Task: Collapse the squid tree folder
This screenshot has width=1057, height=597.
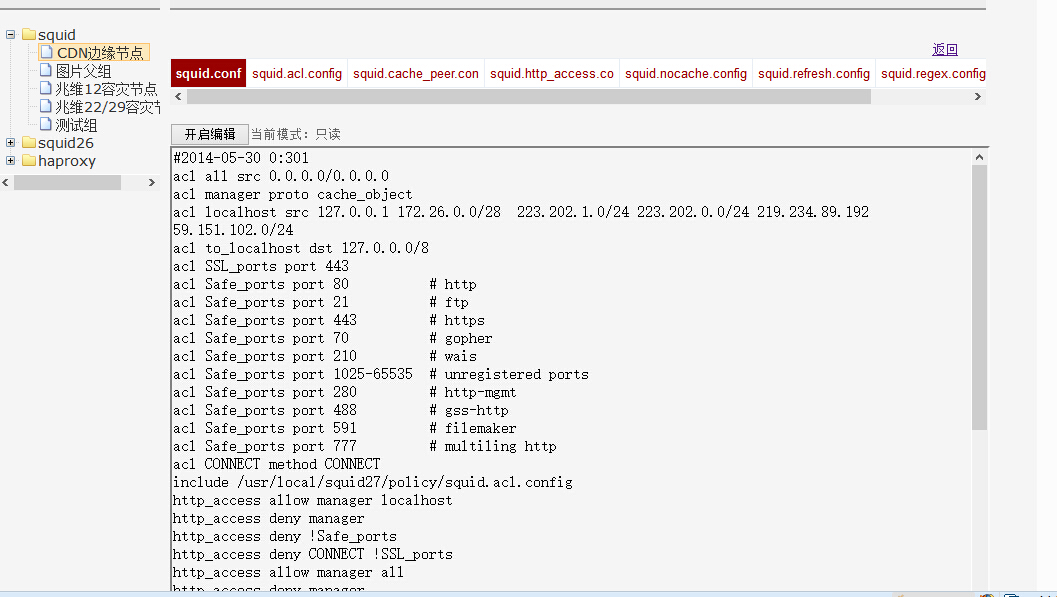Action: point(10,34)
